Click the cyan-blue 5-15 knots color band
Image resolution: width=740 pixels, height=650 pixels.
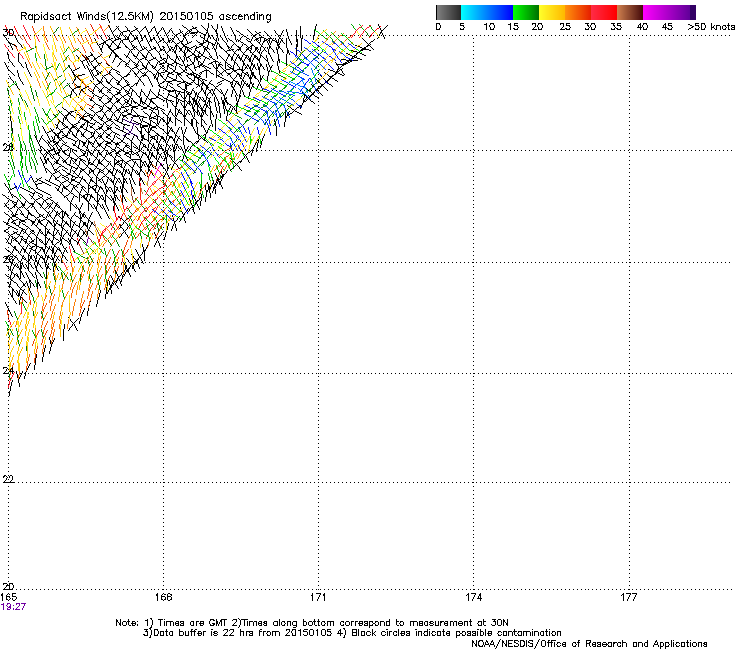[x=487, y=12]
